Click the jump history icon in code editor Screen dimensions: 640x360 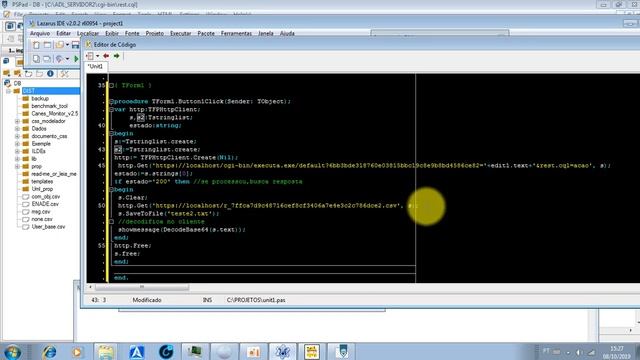[x=90, y=56]
